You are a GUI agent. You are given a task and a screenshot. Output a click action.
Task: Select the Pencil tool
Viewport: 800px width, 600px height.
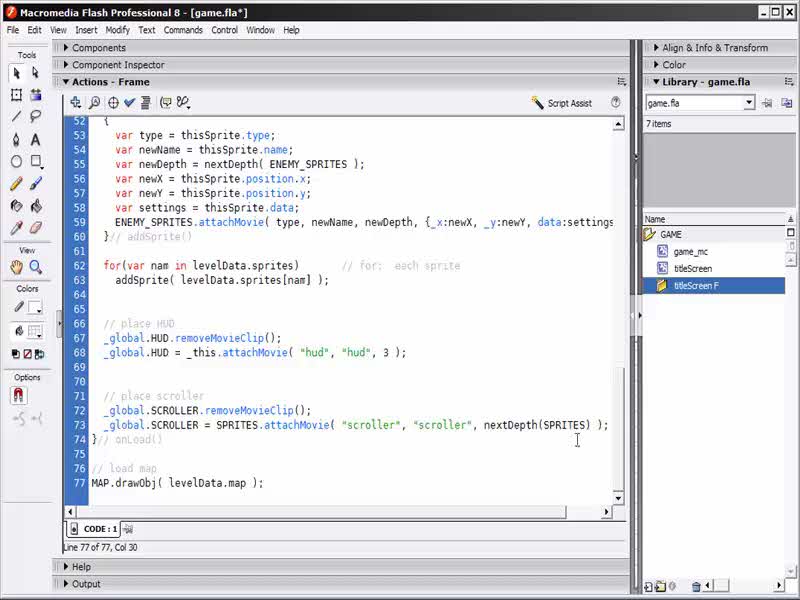click(16, 184)
